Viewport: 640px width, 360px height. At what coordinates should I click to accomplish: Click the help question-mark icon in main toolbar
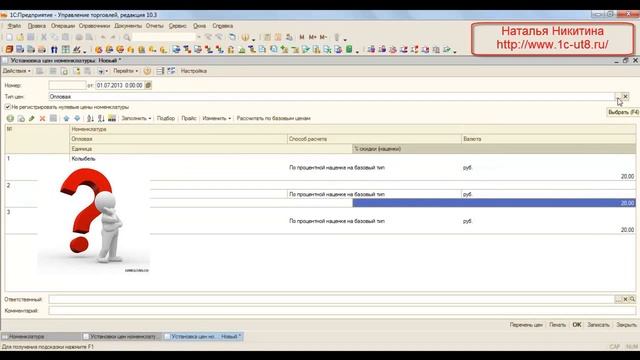(245, 37)
